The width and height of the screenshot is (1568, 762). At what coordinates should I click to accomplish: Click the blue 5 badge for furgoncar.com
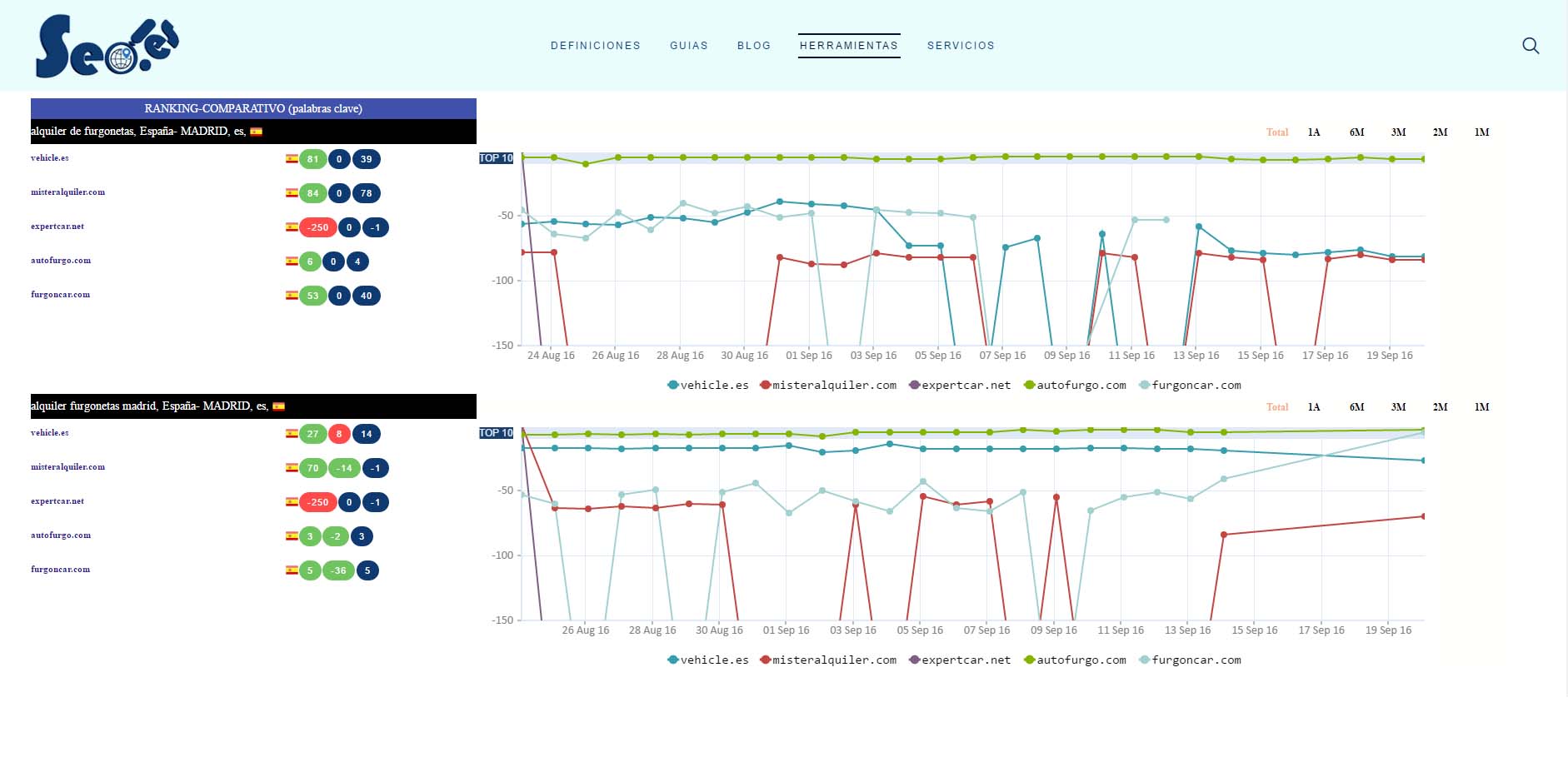tap(367, 570)
